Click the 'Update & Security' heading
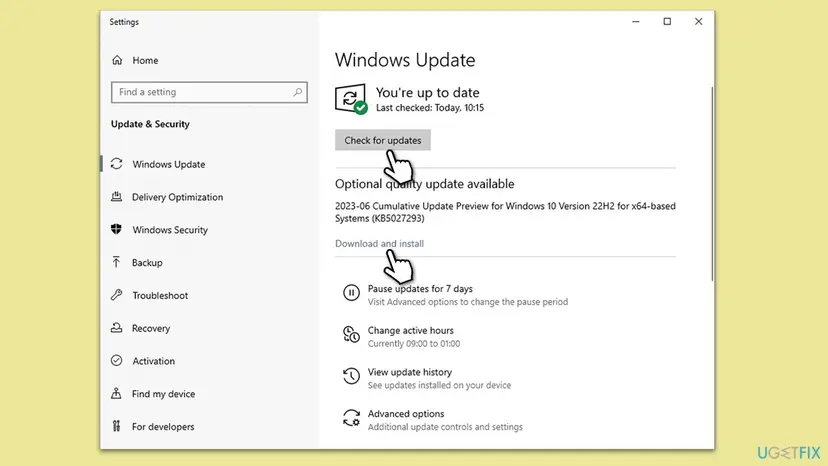 tap(150, 124)
